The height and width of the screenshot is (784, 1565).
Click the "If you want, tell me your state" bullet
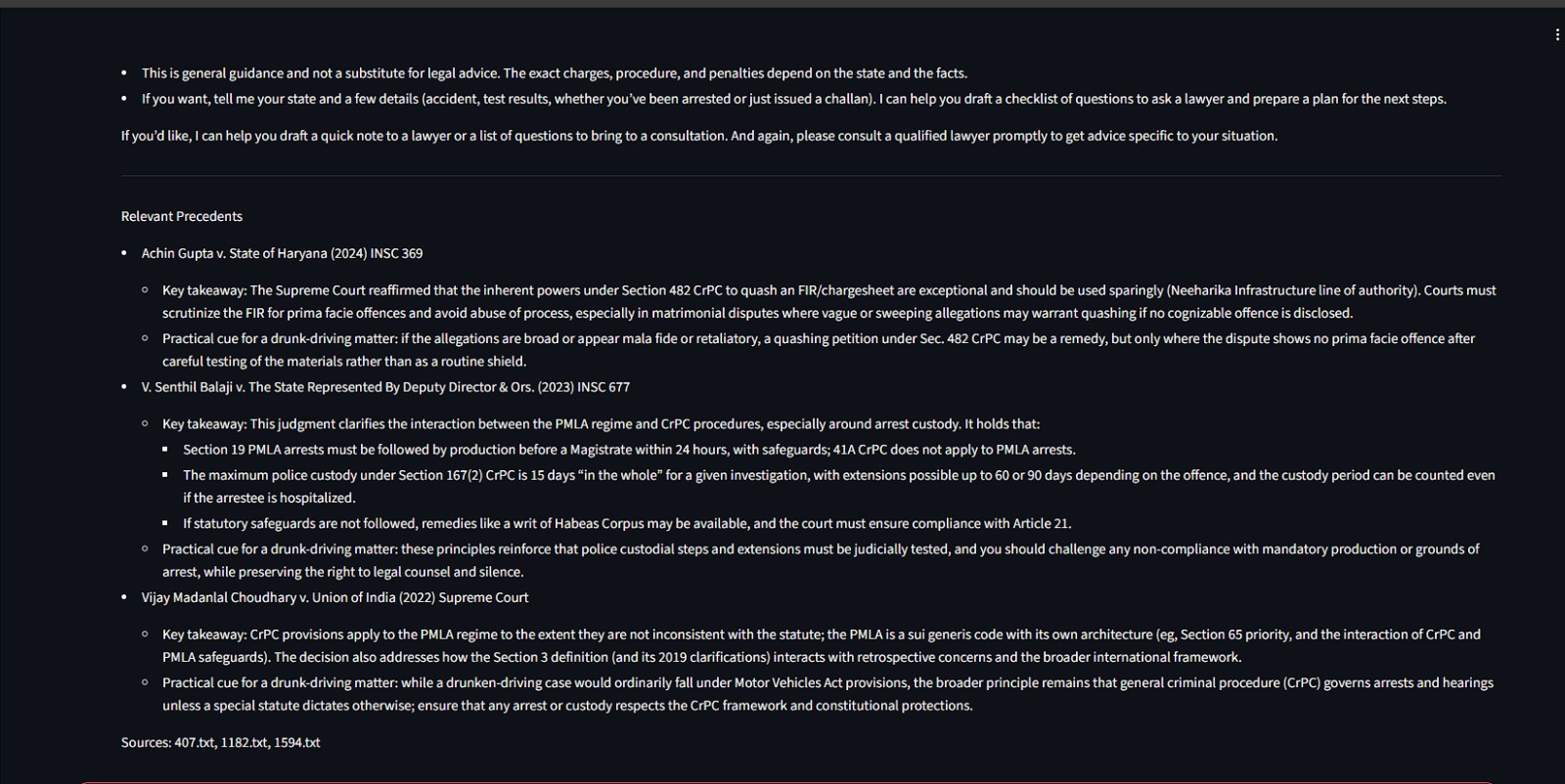click(x=793, y=99)
